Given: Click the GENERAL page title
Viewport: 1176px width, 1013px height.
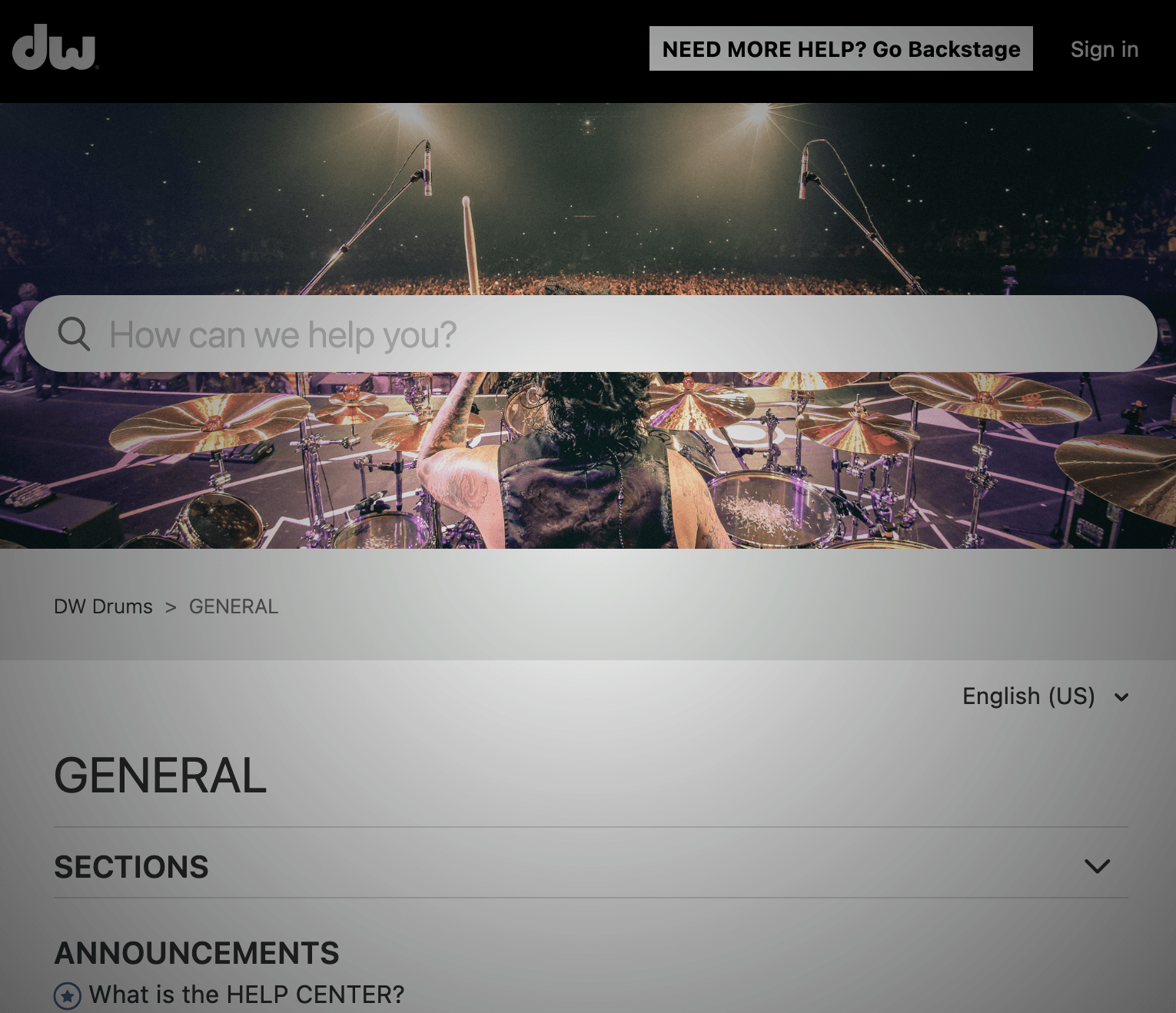Looking at the screenshot, I should point(161,776).
